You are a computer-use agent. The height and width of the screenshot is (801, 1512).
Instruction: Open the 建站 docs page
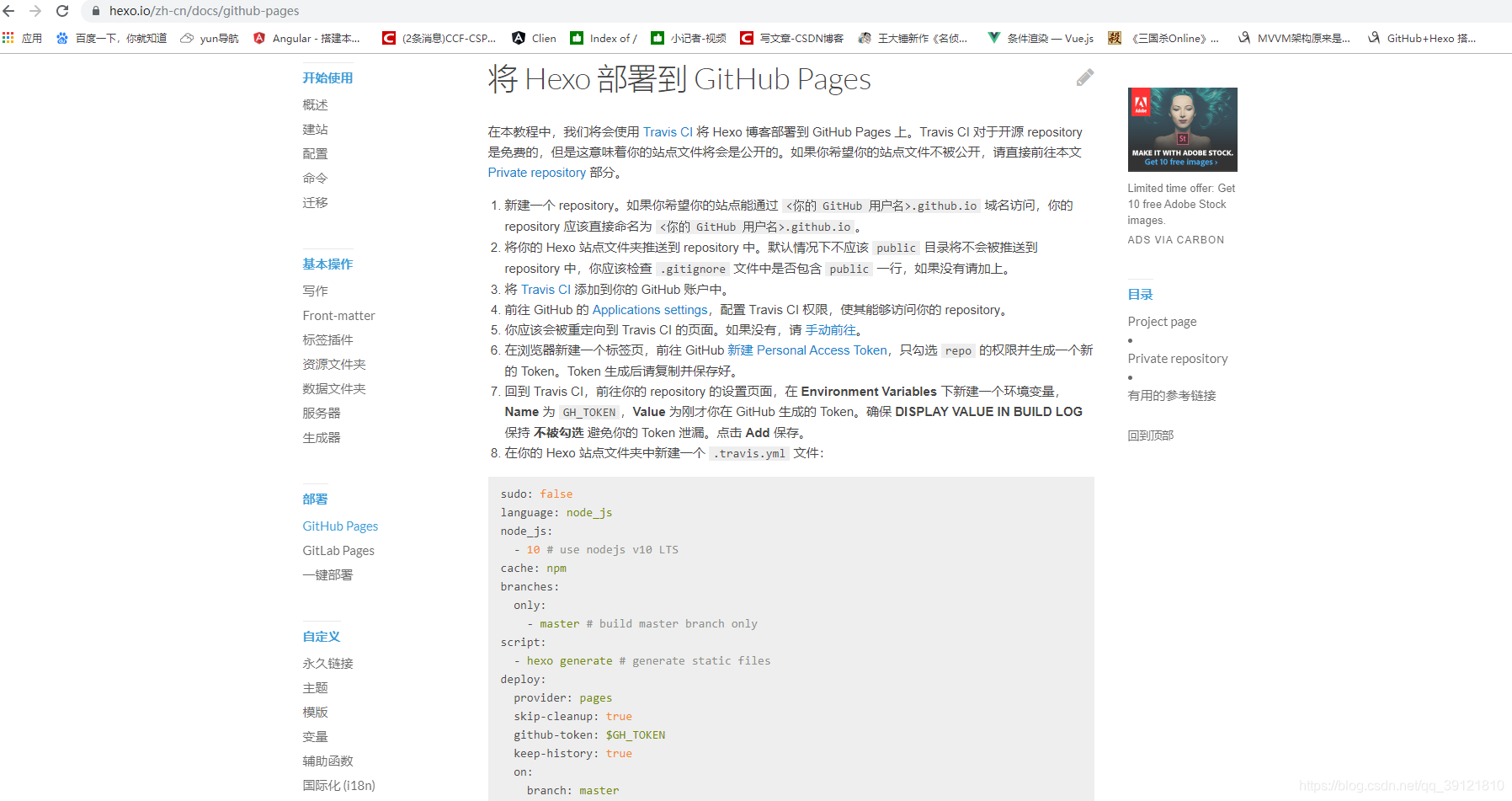315,129
